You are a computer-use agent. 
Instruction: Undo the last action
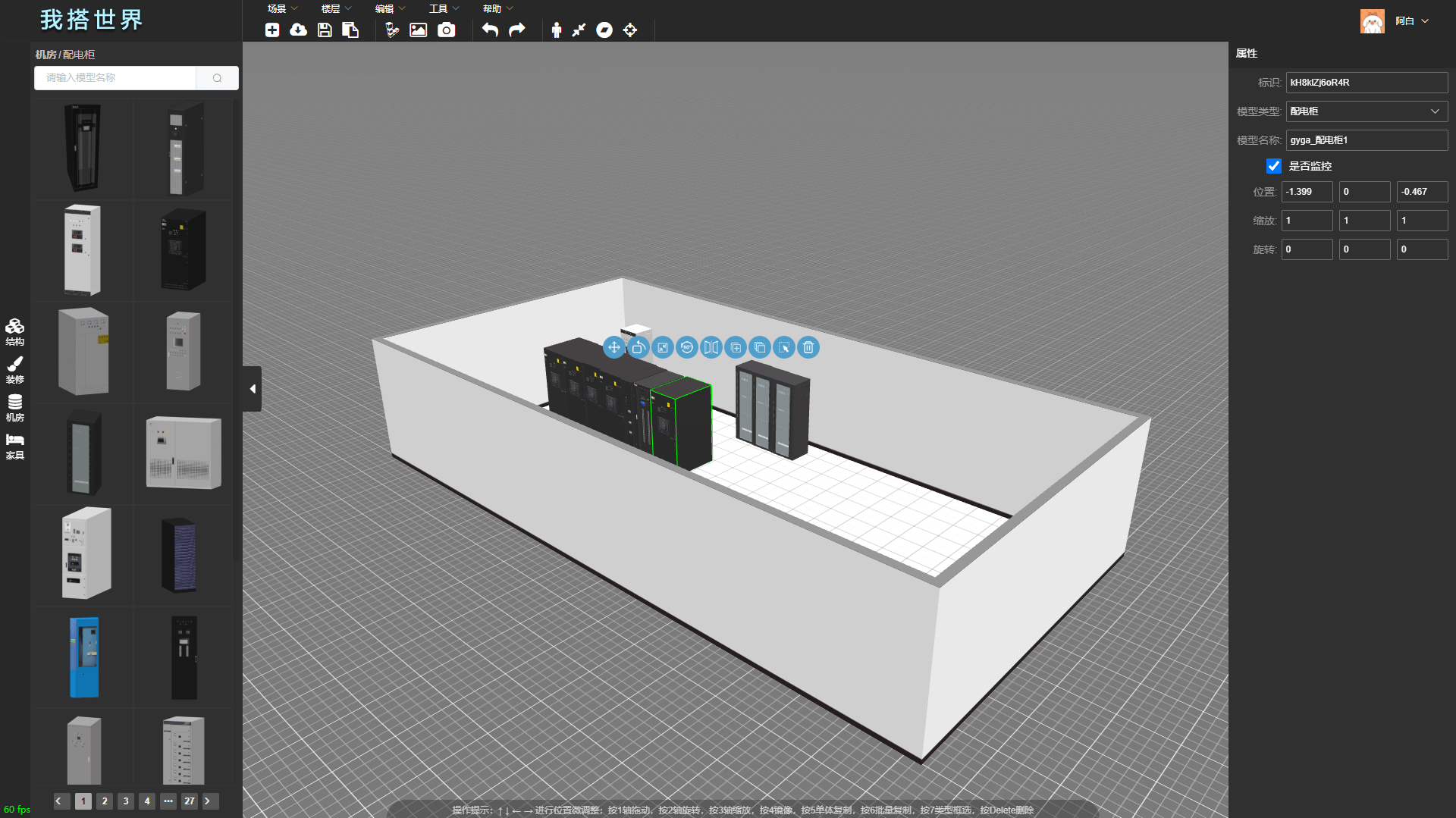pos(491,30)
